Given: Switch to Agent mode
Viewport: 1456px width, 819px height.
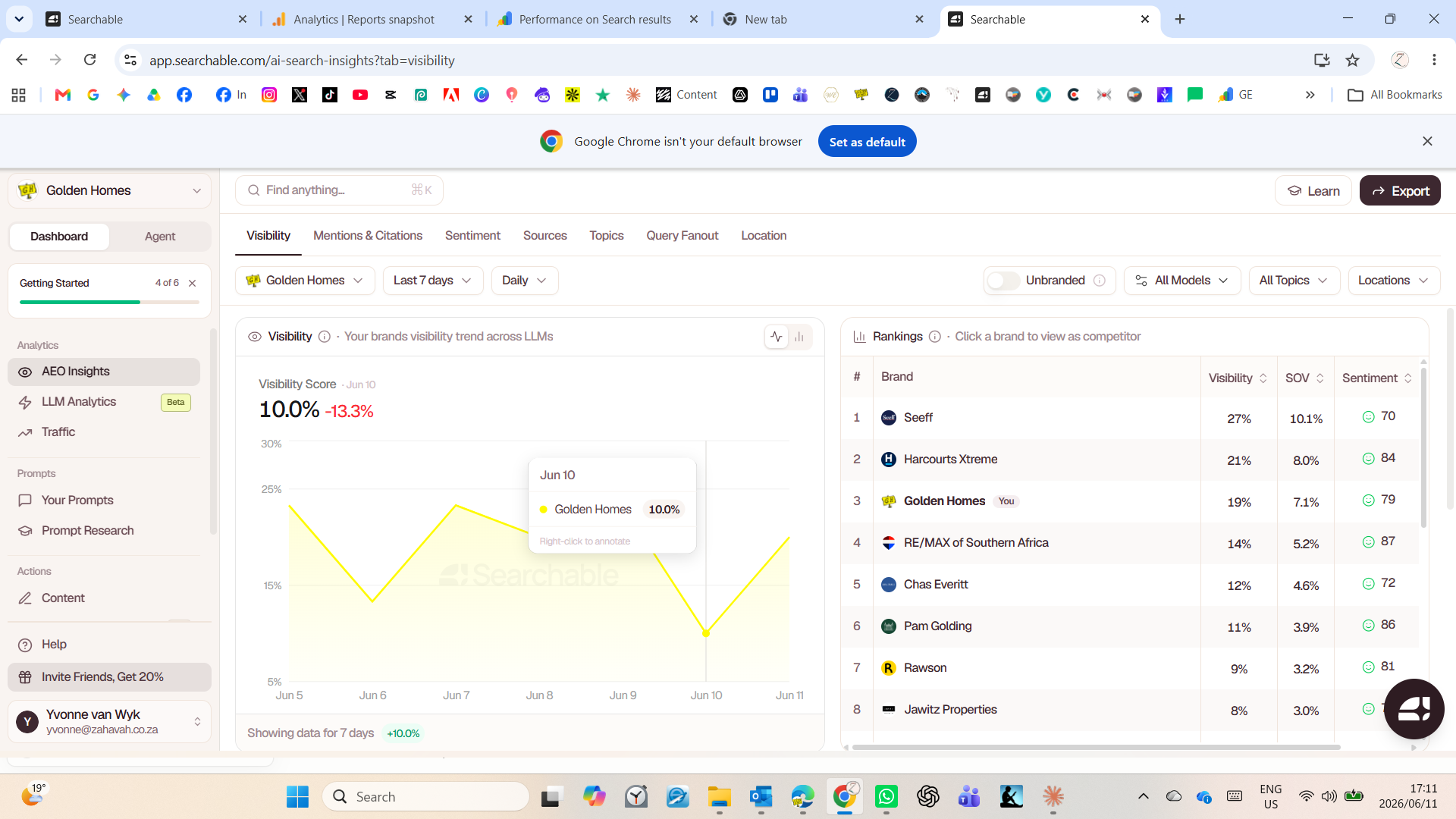Looking at the screenshot, I should [x=160, y=237].
